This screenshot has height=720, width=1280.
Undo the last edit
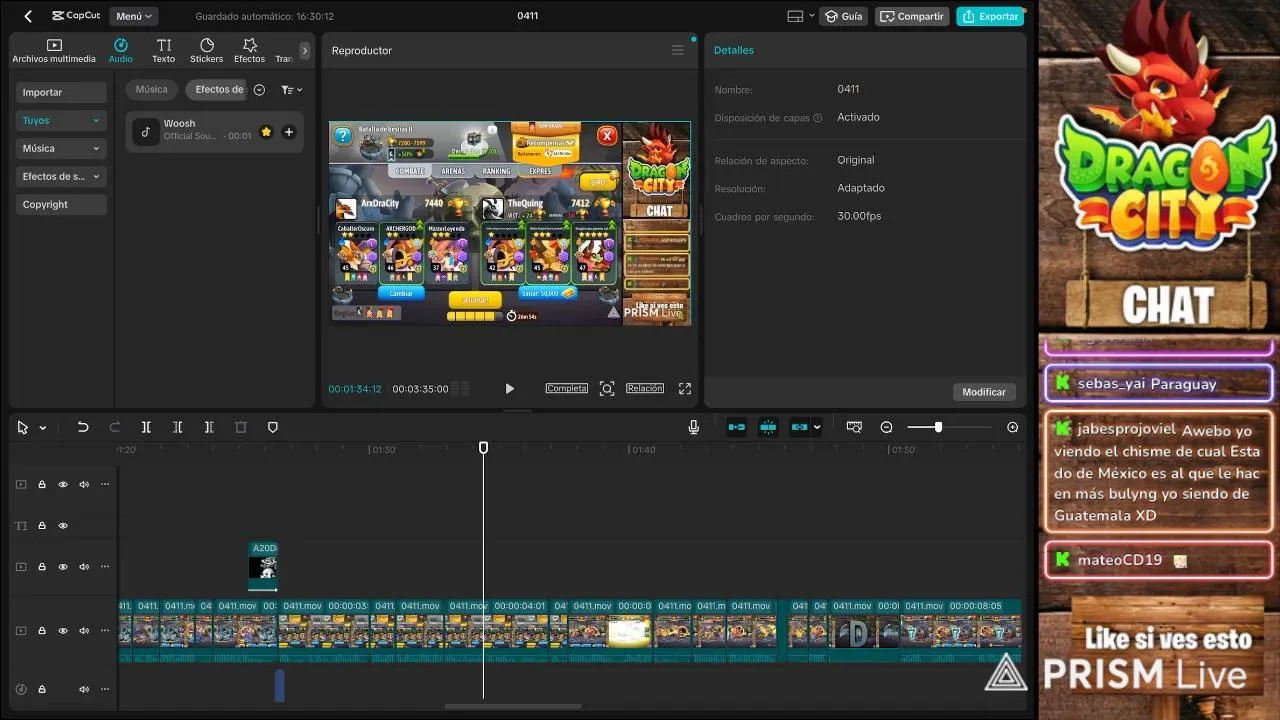tap(83, 427)
